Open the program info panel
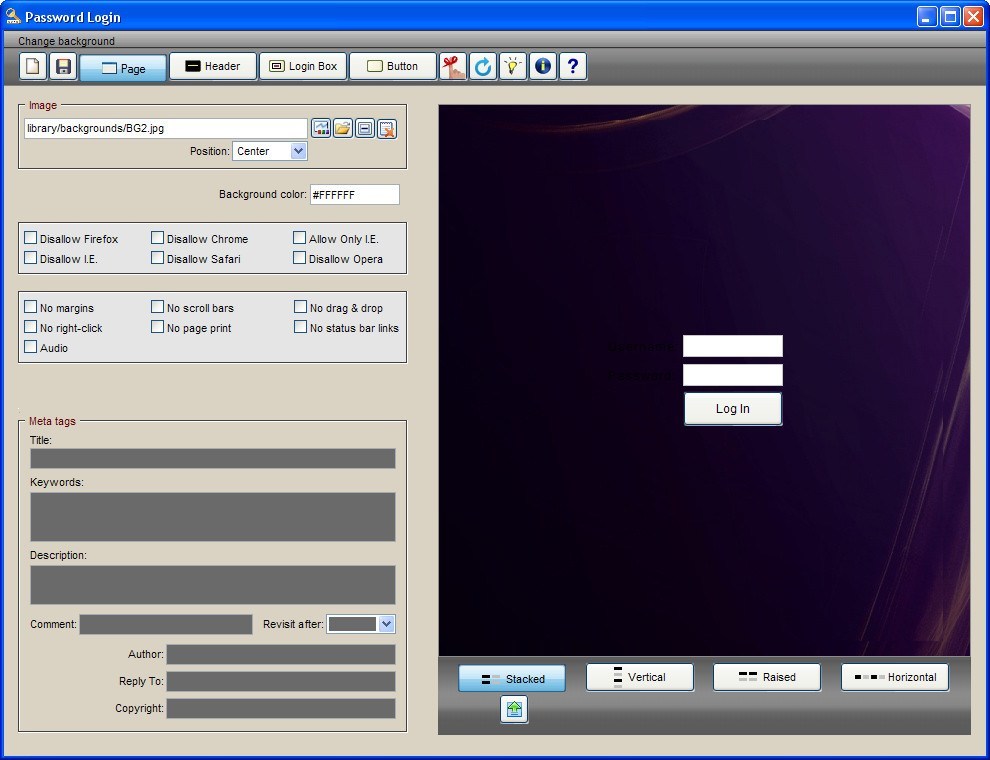Image resolution: width=990 pixels, height=760 pixels. coord(543,66)
